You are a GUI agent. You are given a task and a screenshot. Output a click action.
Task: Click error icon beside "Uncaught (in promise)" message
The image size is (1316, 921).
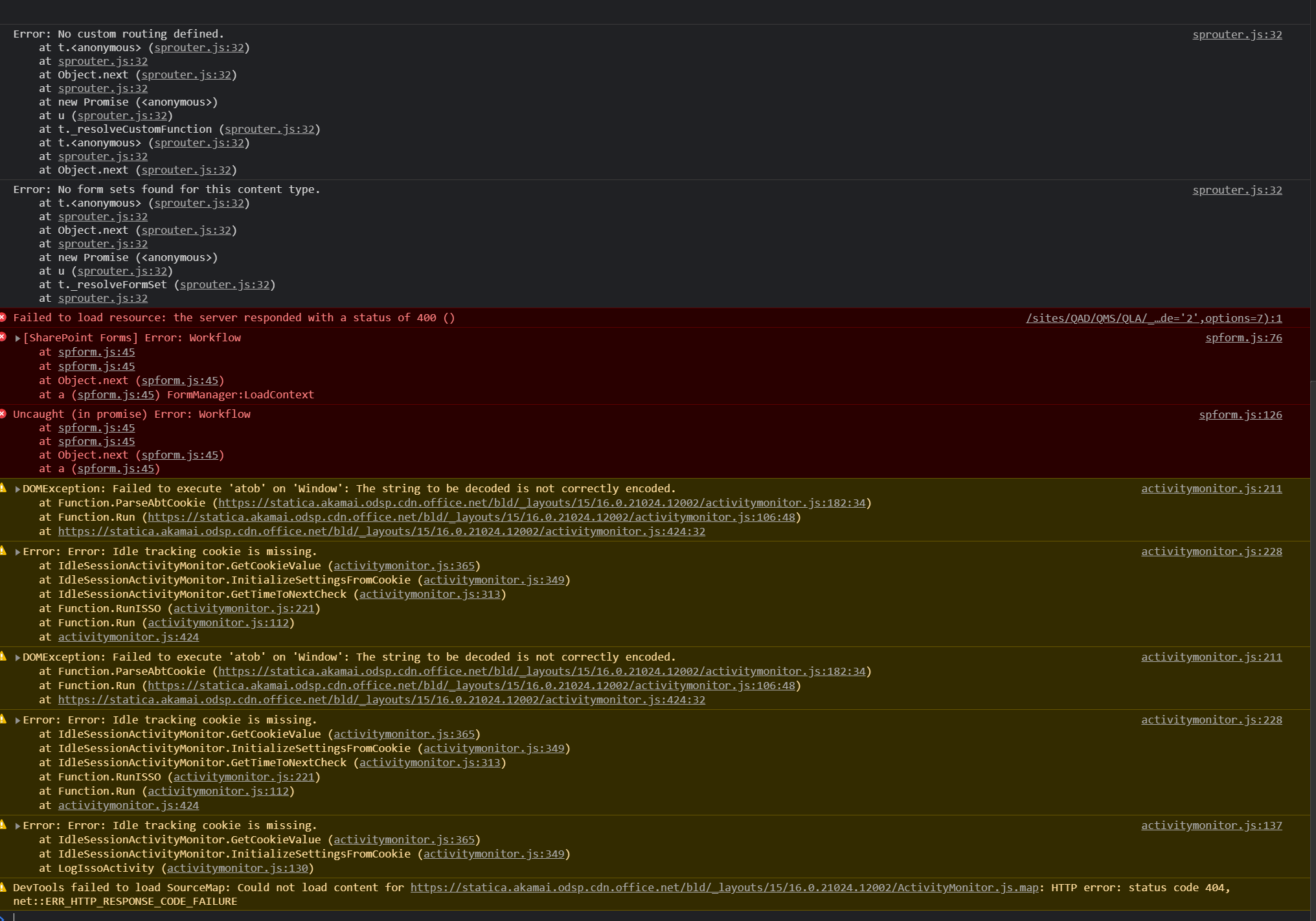pyautogui.click(x=3, y=414)
